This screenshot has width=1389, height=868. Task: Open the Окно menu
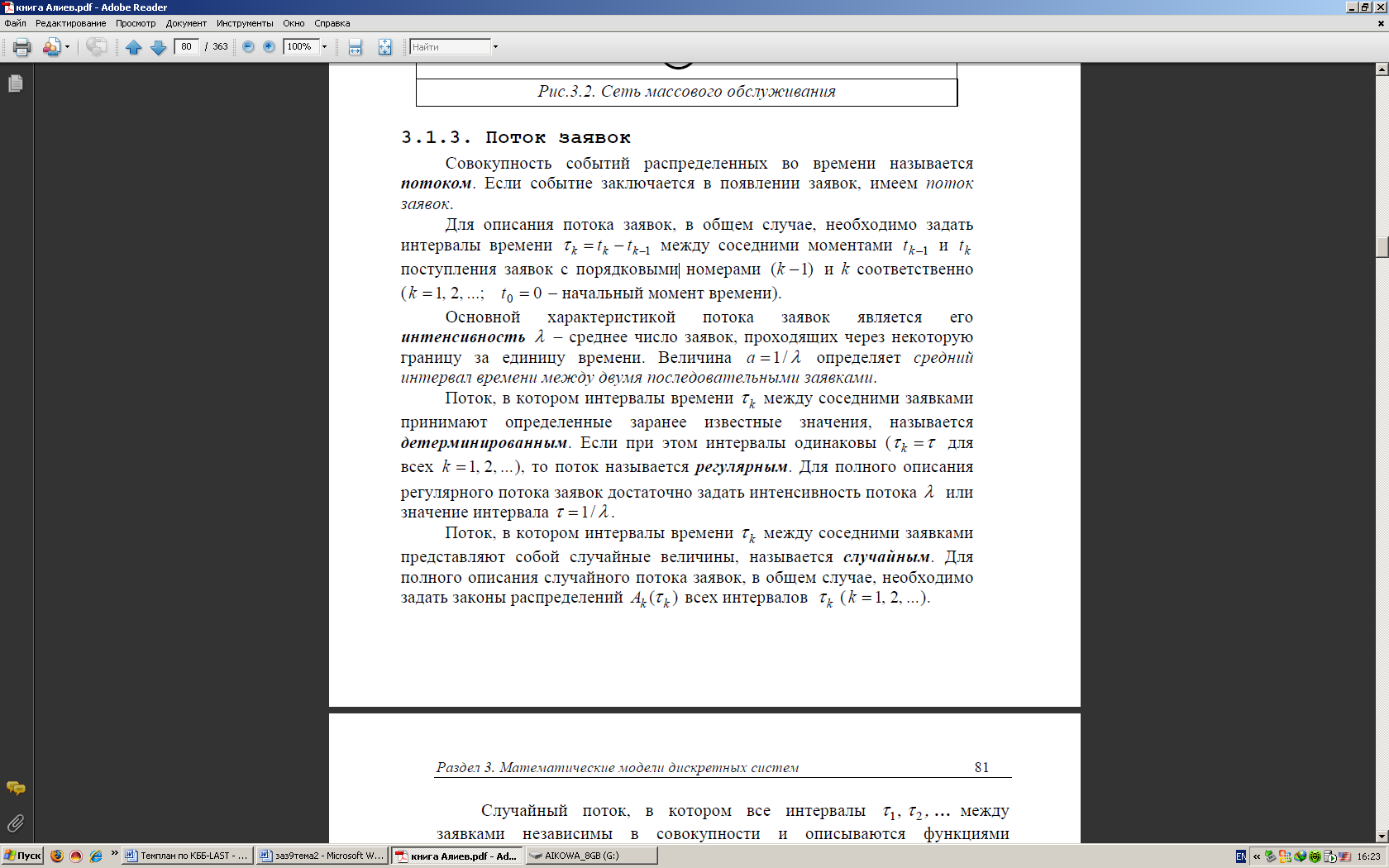[x=294, y=23]
